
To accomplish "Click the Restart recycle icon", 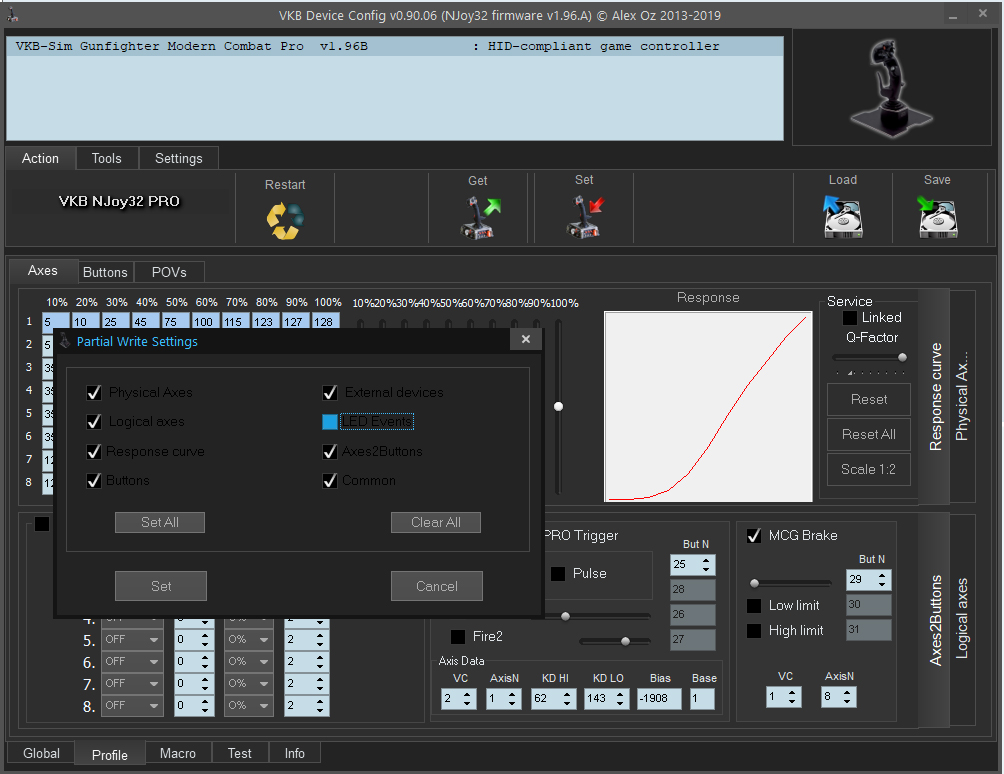I will (x=285, y=220).
